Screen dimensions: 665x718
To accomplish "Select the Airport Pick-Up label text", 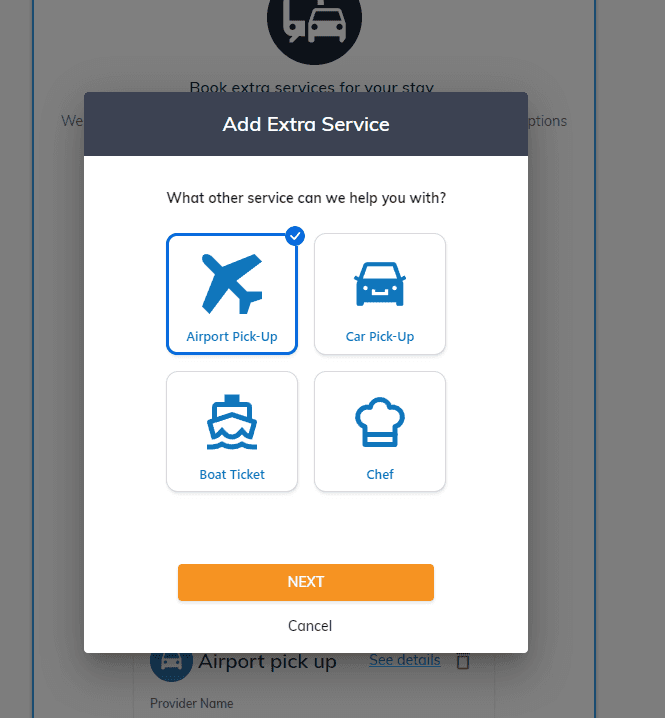I will click(232, 337).
